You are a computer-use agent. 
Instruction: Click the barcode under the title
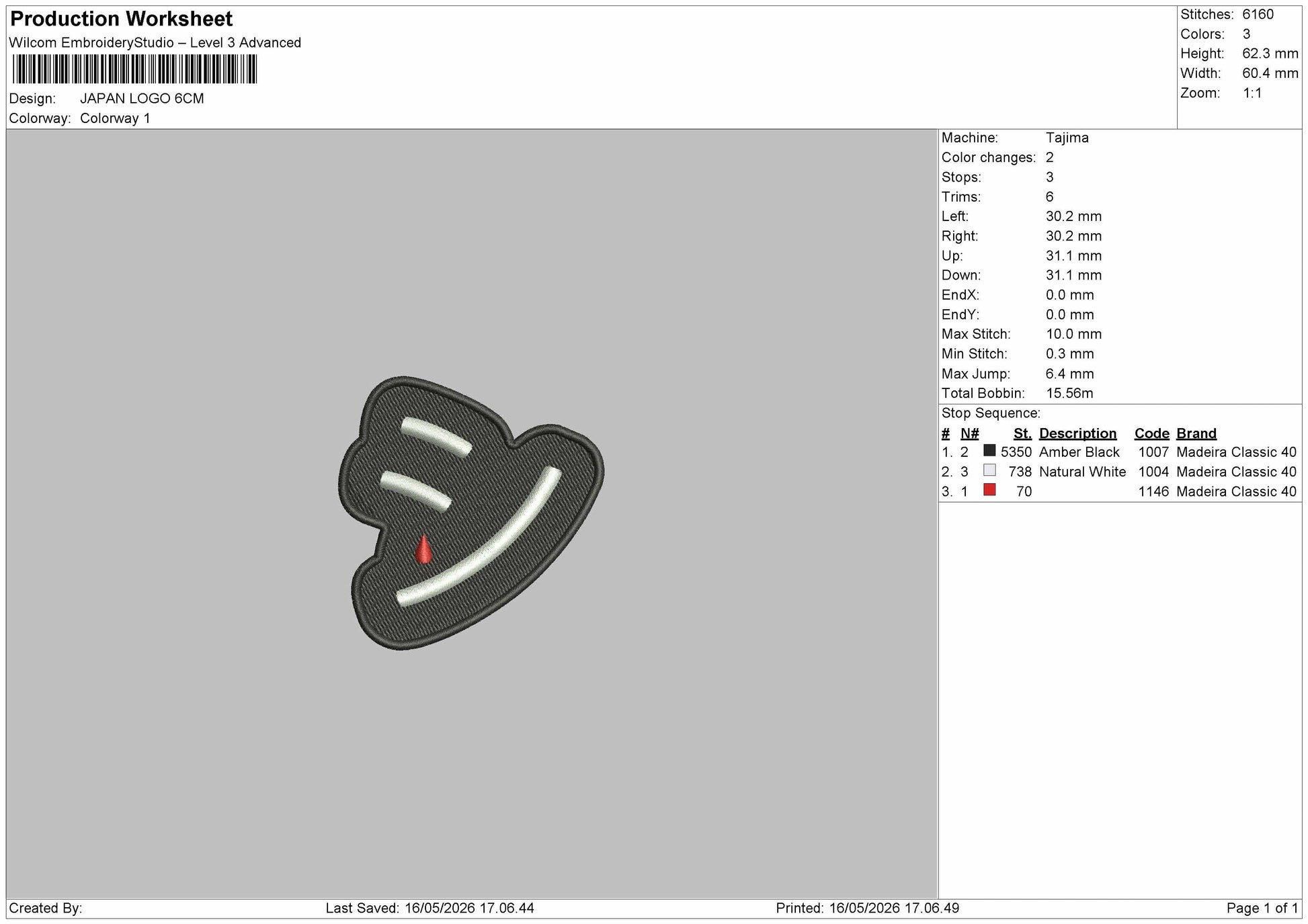(134, 69)
